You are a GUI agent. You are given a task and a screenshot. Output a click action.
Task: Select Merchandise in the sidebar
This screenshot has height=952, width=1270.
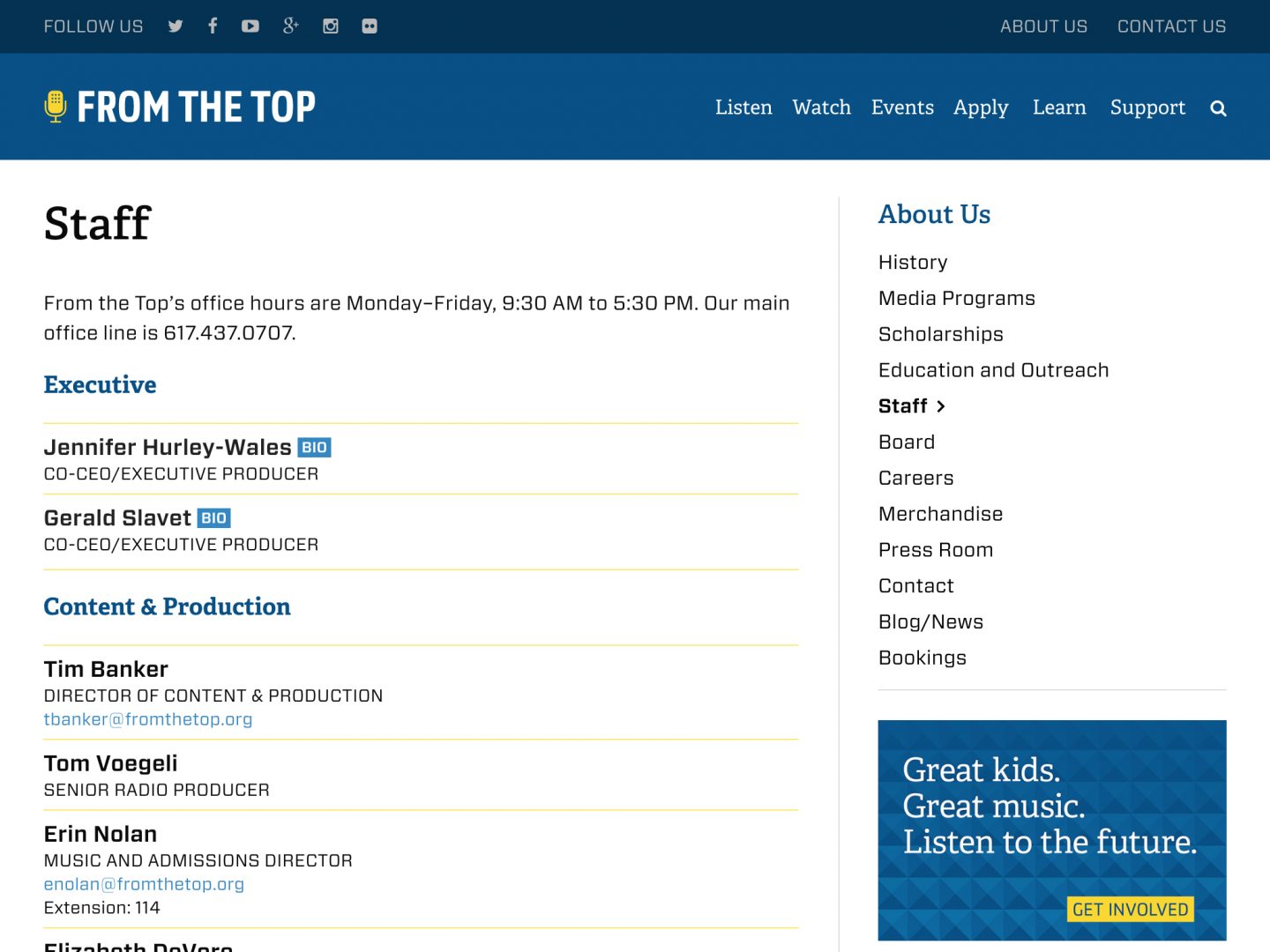pyautogui.click(x=941, y=514)
